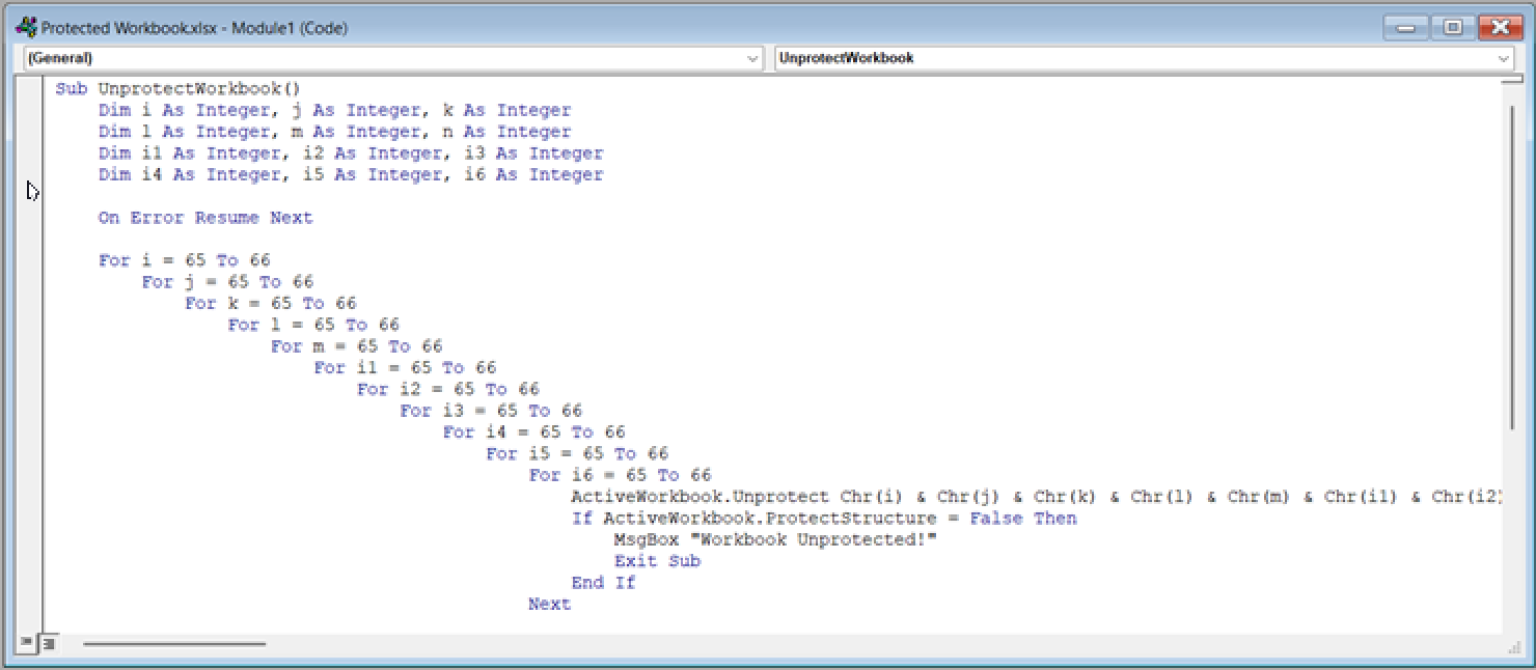Viewport: 1536px width, 670px height.
Task: Expand the UnprotectWorkbook procedure dropdown
Action: [x=1504, y=59]
